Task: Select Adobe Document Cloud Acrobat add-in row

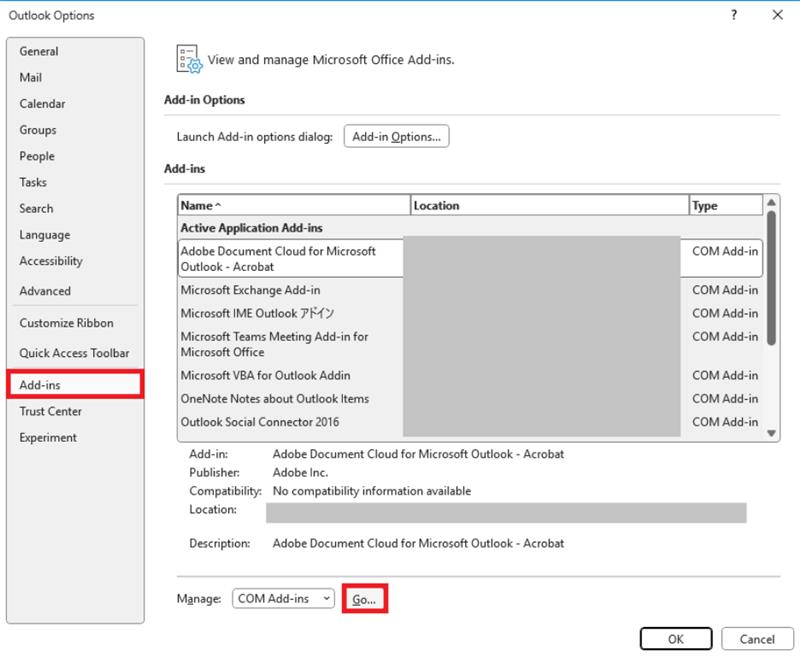Action: 470,259
